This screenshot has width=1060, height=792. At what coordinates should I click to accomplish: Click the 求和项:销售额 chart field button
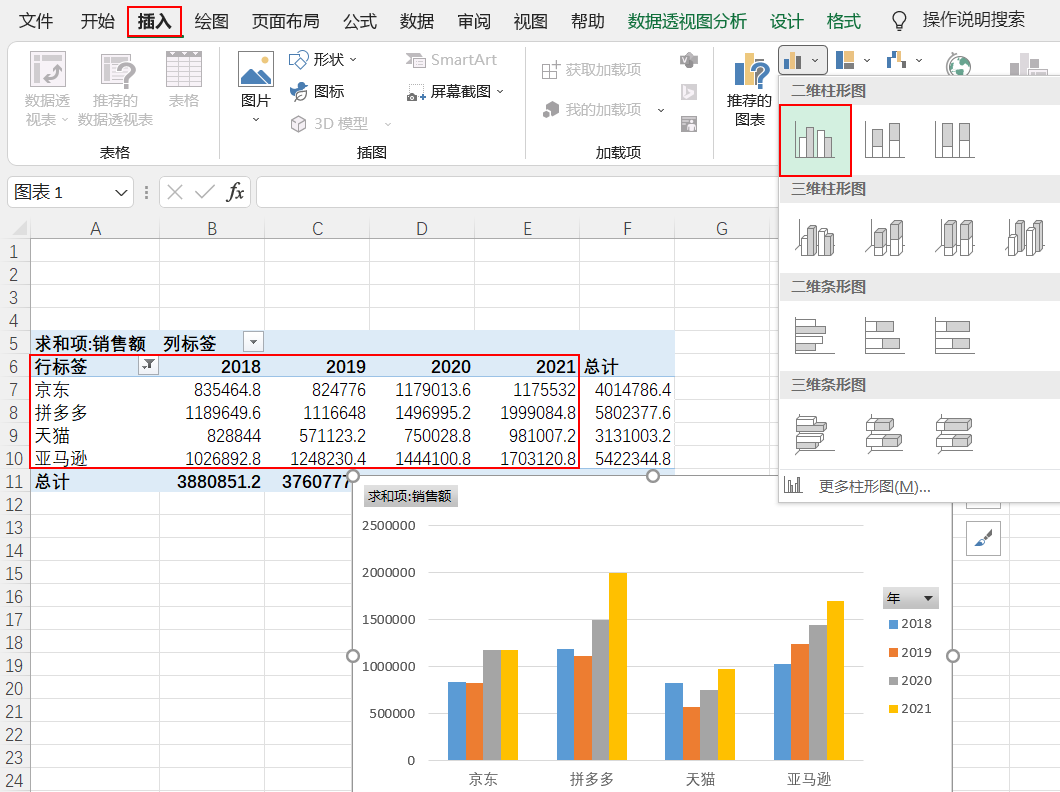pos(410,496)
